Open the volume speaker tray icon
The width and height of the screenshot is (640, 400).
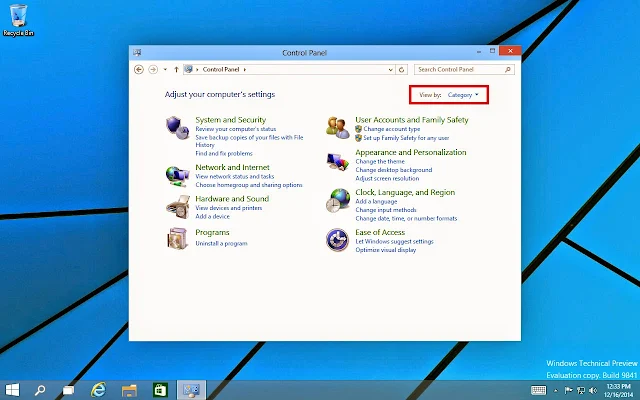pos(593,391)
